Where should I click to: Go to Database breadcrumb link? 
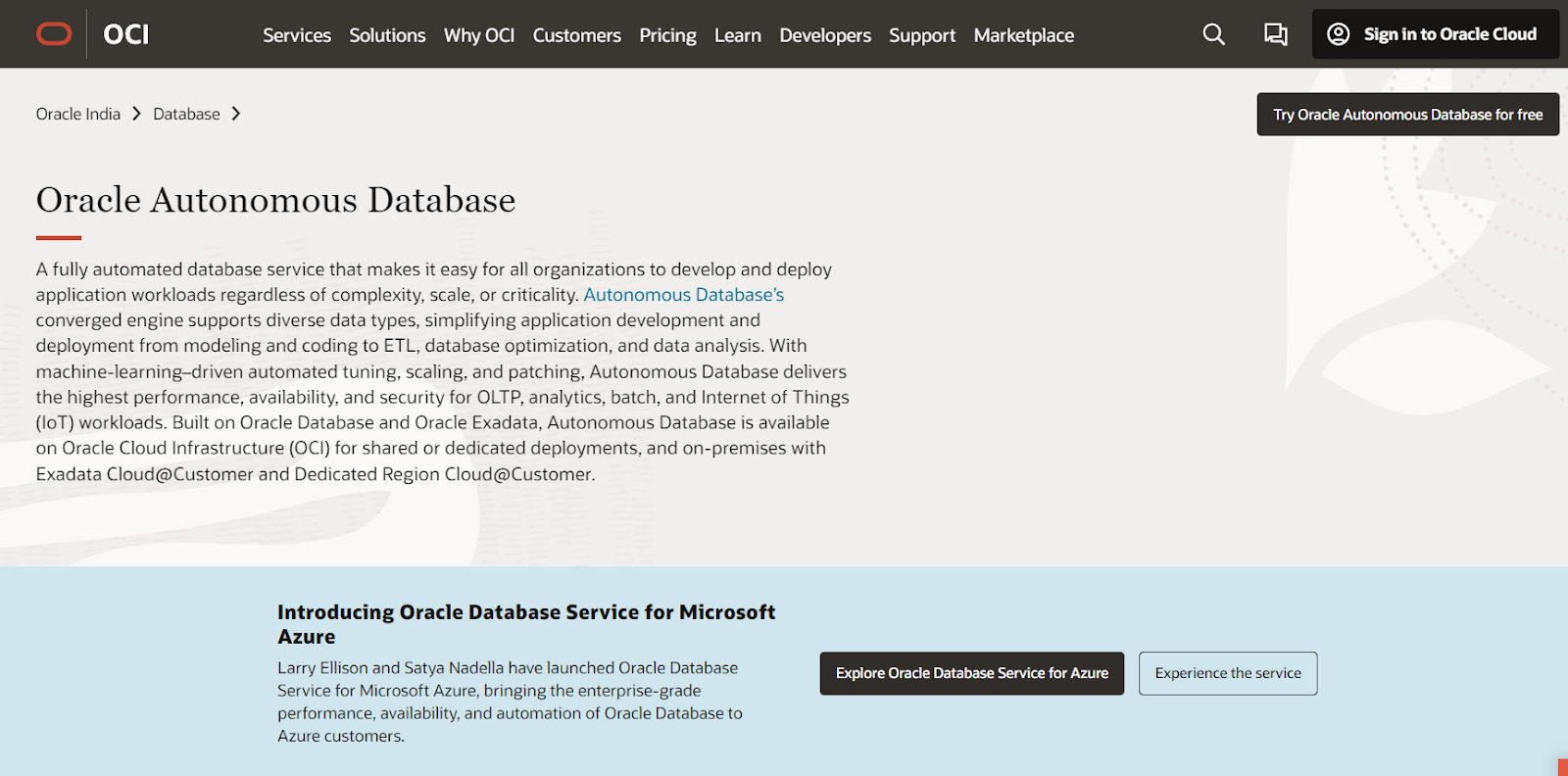click(186, 114)
